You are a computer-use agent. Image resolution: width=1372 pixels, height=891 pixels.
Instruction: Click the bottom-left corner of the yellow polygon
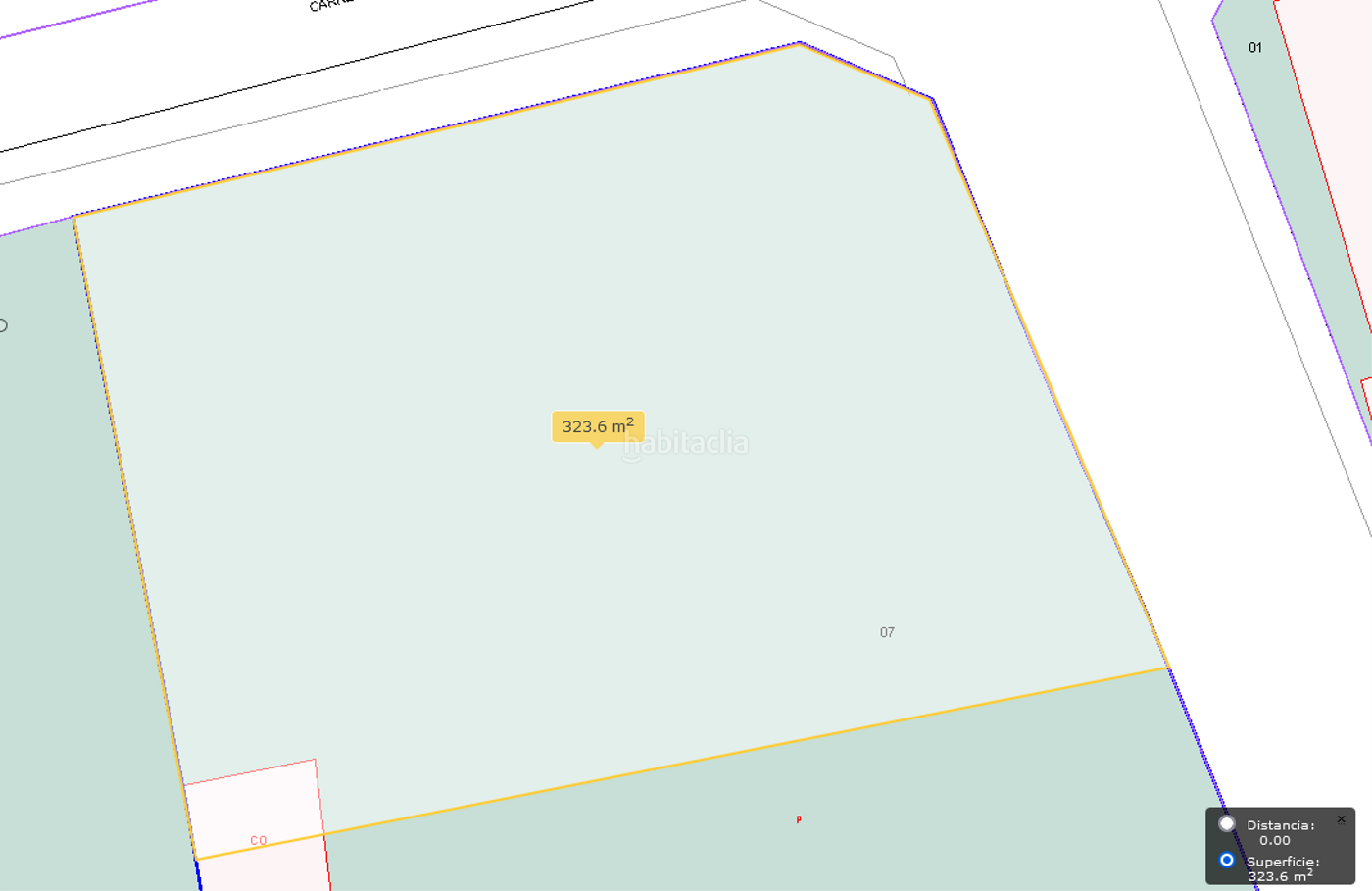coord(197,860)
